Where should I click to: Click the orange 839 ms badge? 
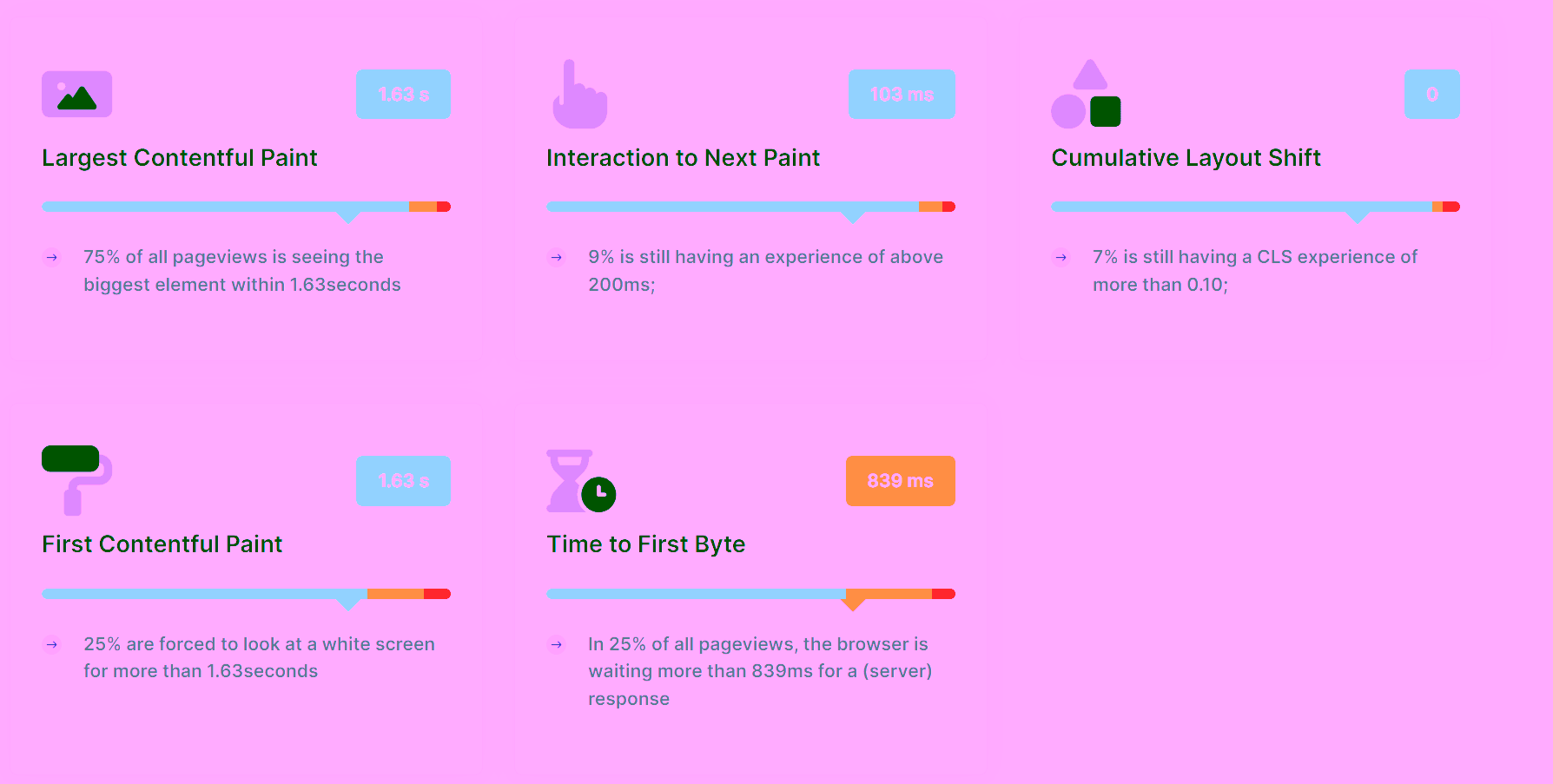[x=900, y=481]
